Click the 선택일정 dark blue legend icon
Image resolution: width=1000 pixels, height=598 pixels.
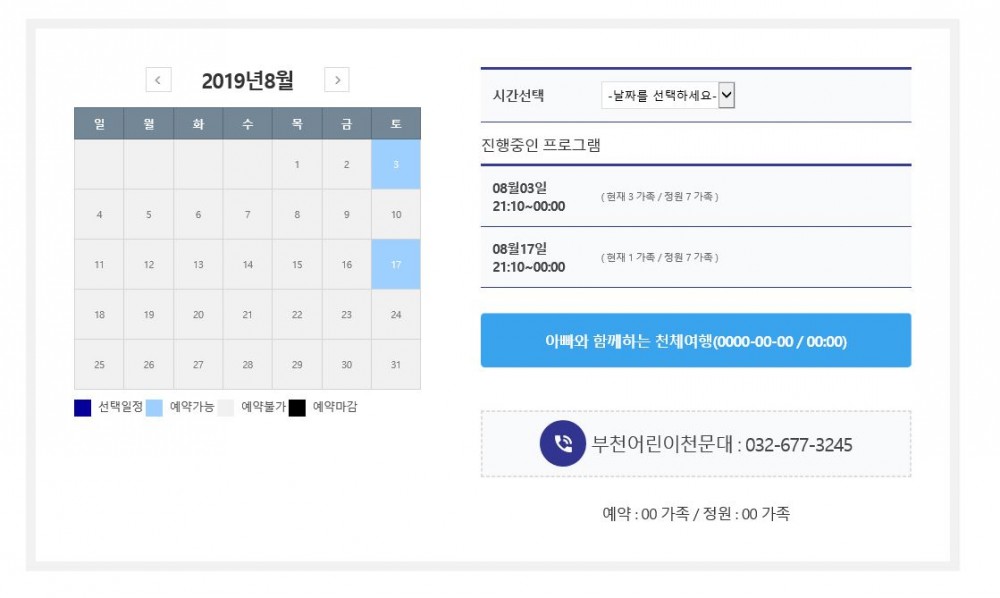tap(81, 407)
